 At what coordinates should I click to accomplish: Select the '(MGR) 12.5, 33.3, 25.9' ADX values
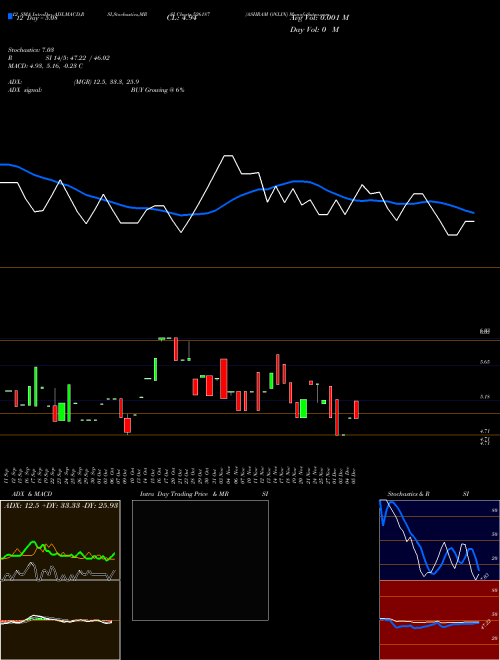pos(106,82)
